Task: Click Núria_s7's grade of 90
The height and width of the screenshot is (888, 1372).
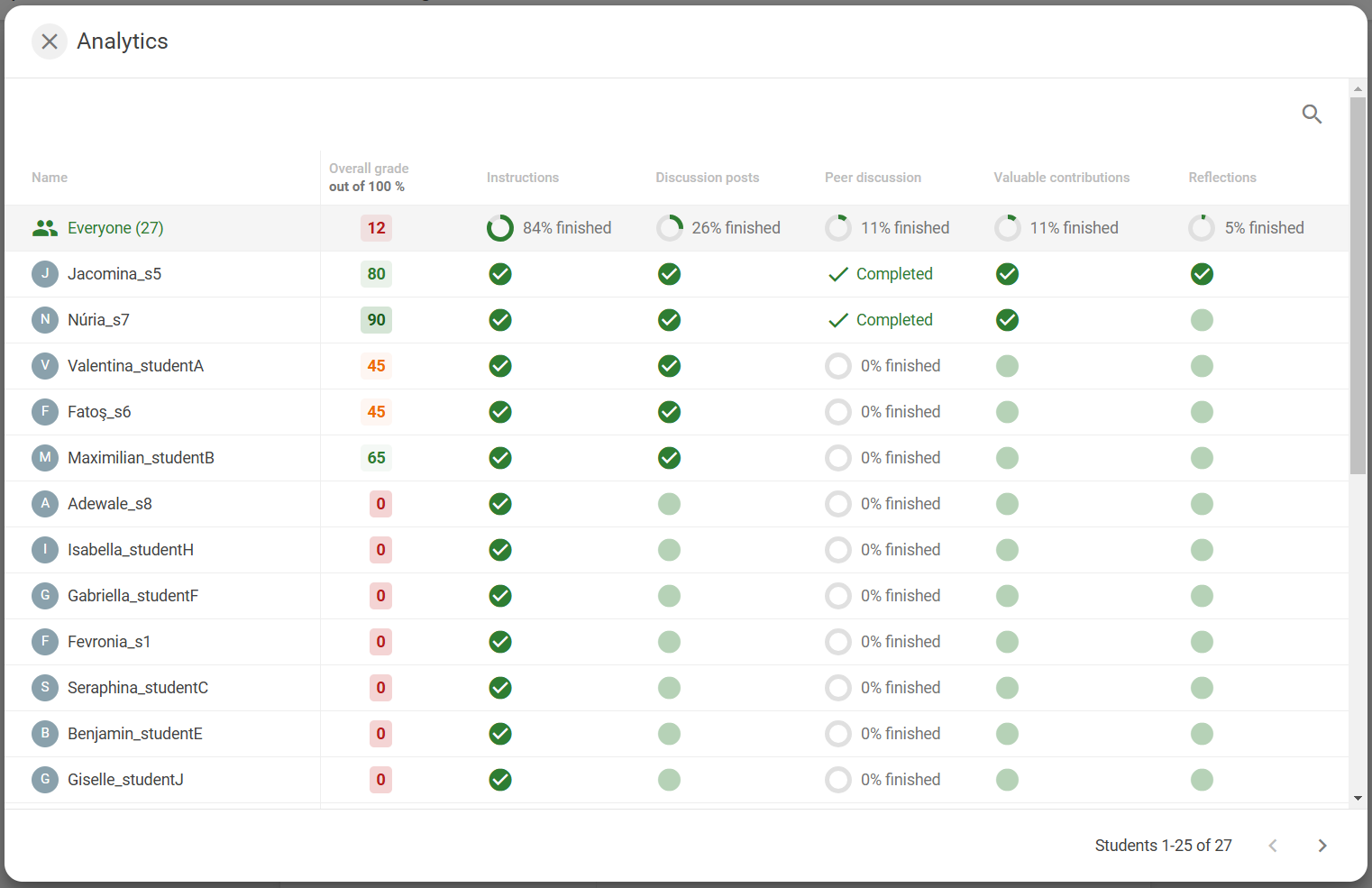Action: click(377, 320)
